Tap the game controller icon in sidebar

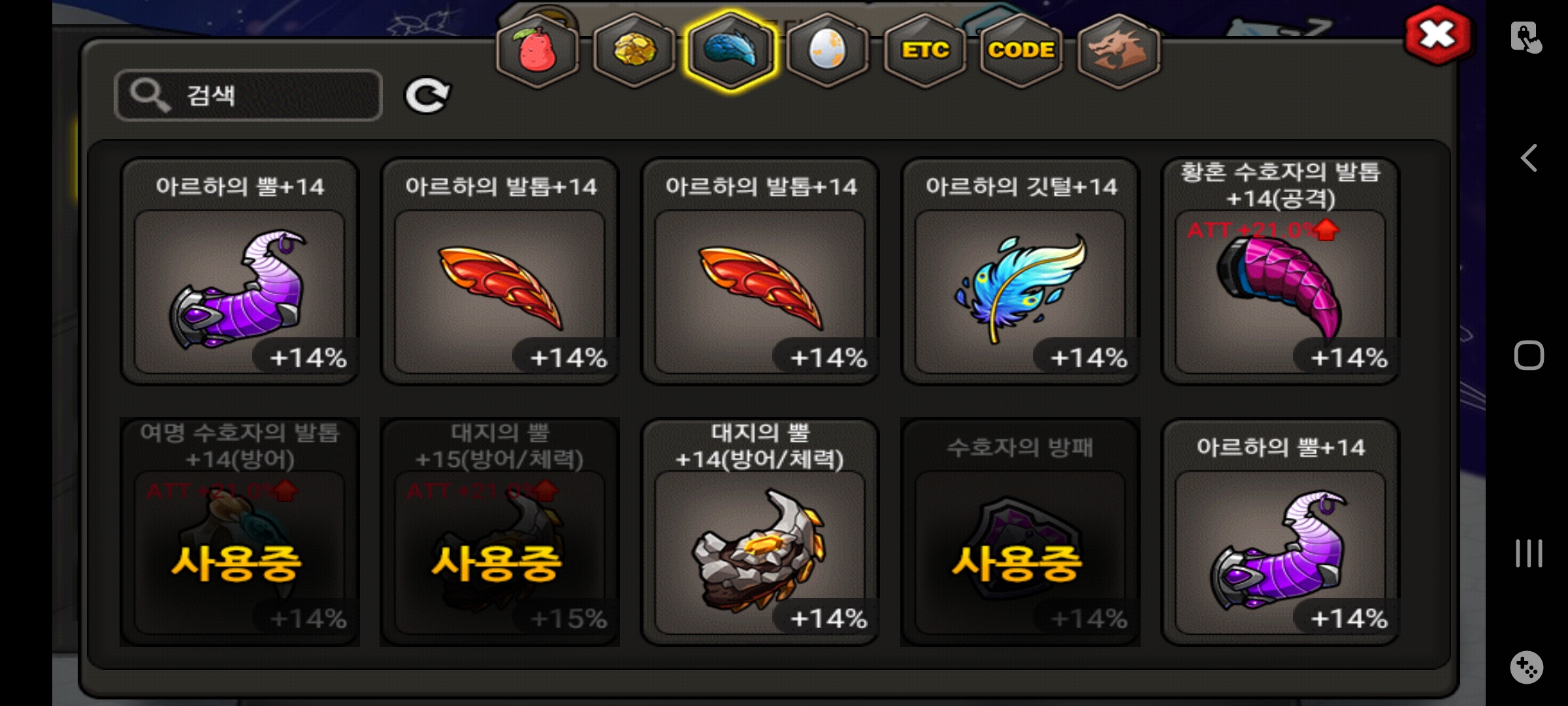click(x=1527, y=667)
